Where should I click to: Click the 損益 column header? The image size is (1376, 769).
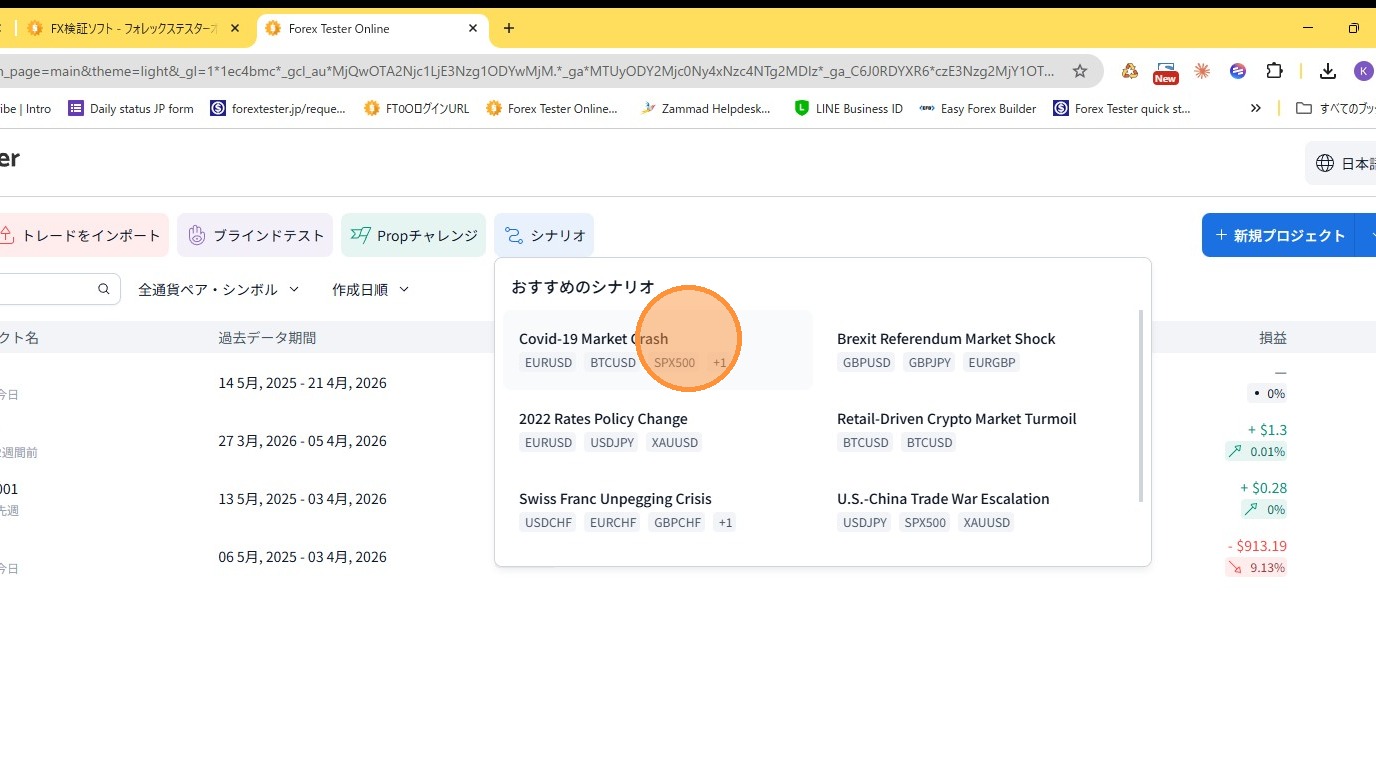click(1273, 338)
